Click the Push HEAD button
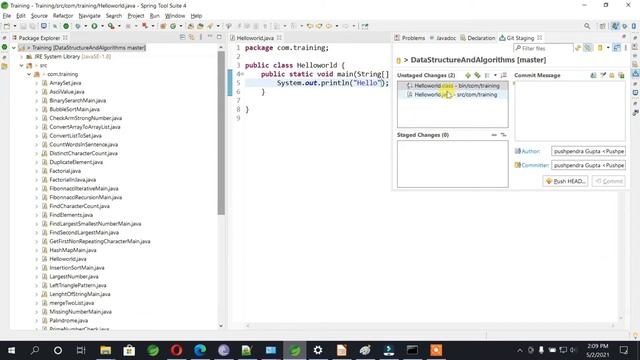The width and height of the screenshot is (640, 360). click(565, 181)
